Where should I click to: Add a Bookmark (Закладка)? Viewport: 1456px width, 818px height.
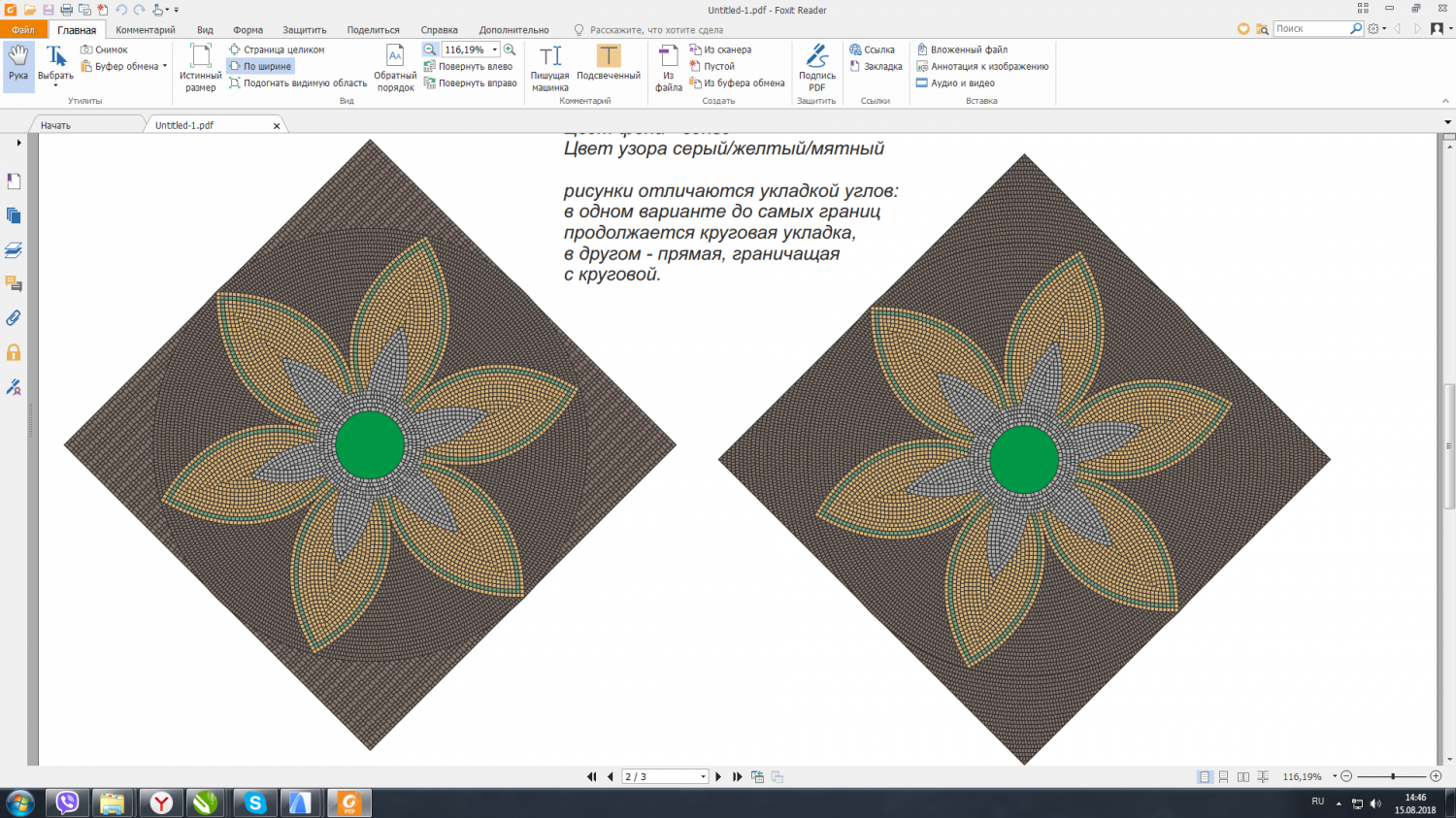tap(876, 66)
